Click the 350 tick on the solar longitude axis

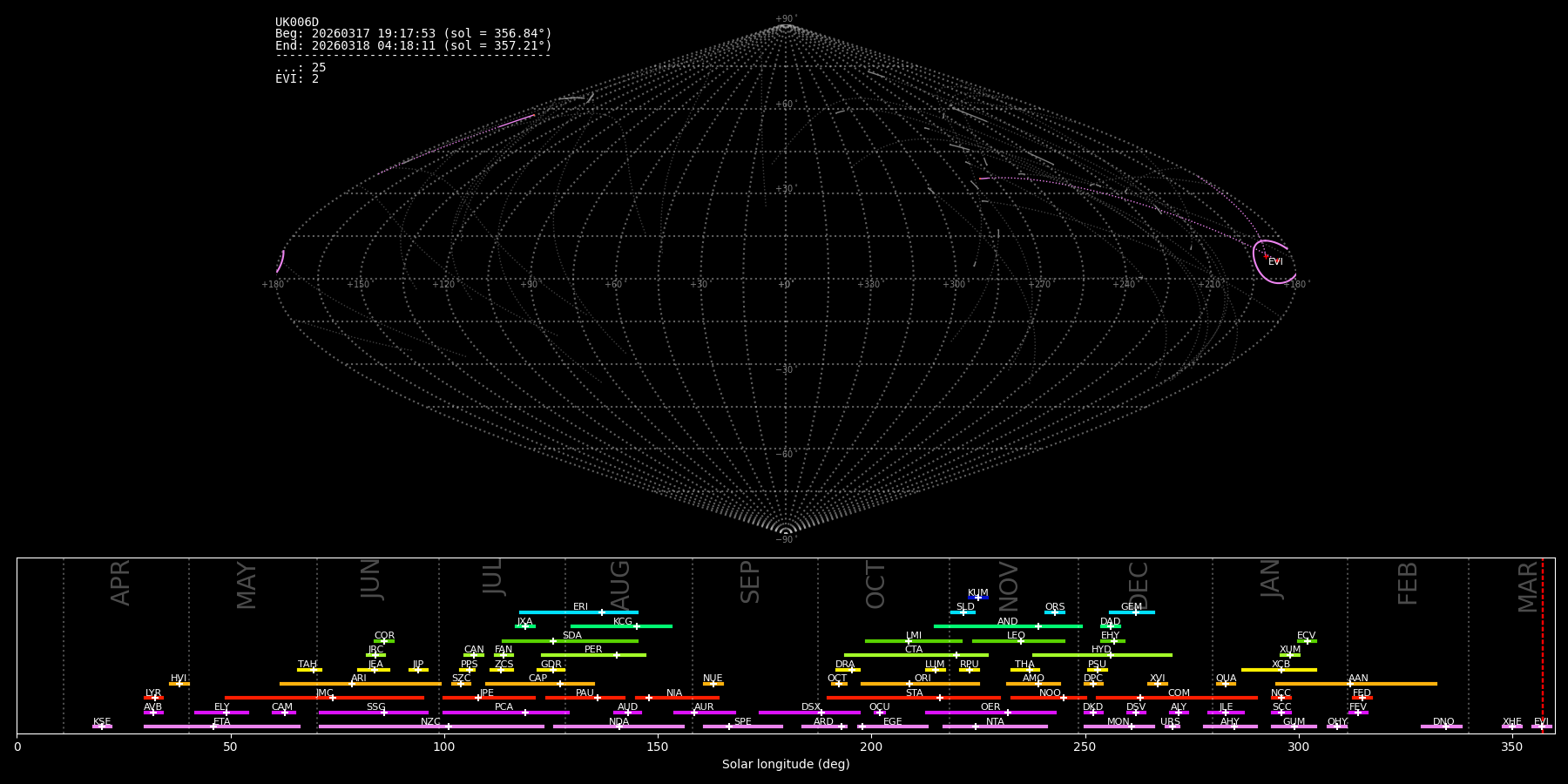pos(1512,747)
